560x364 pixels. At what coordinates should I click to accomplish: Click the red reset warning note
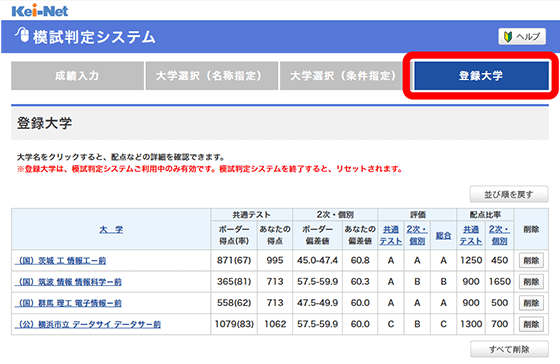(210, 169)
